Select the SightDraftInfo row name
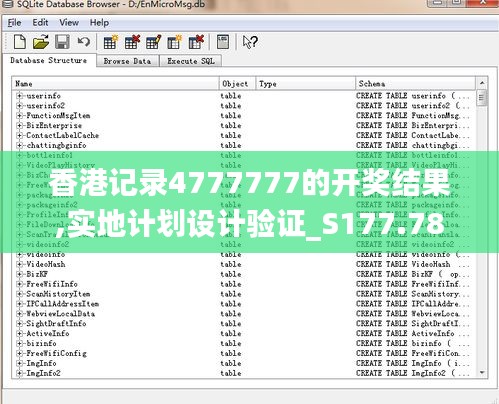 (x=56, y=324)
